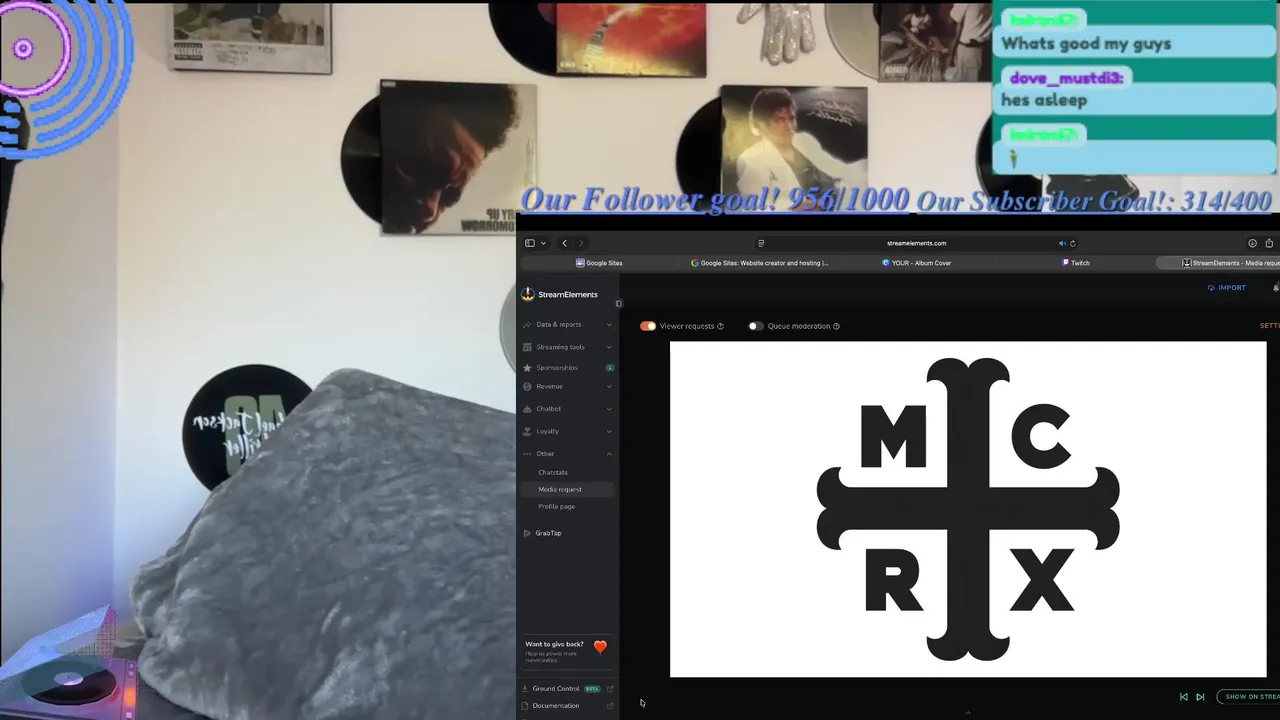Expand the bottom panel chevron up arrow

coord(967,713)
